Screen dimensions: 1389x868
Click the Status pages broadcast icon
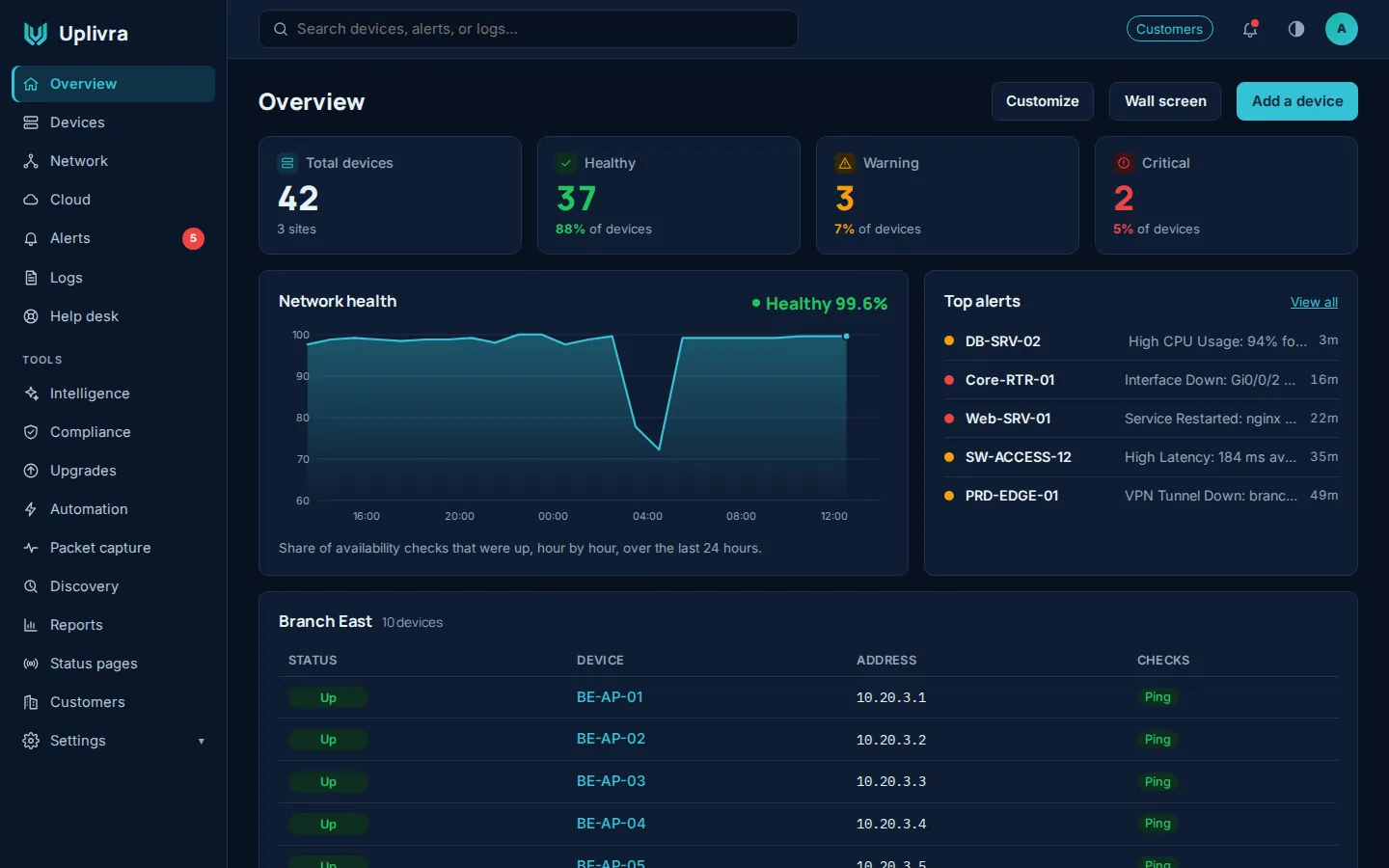(x=31, y=664)
